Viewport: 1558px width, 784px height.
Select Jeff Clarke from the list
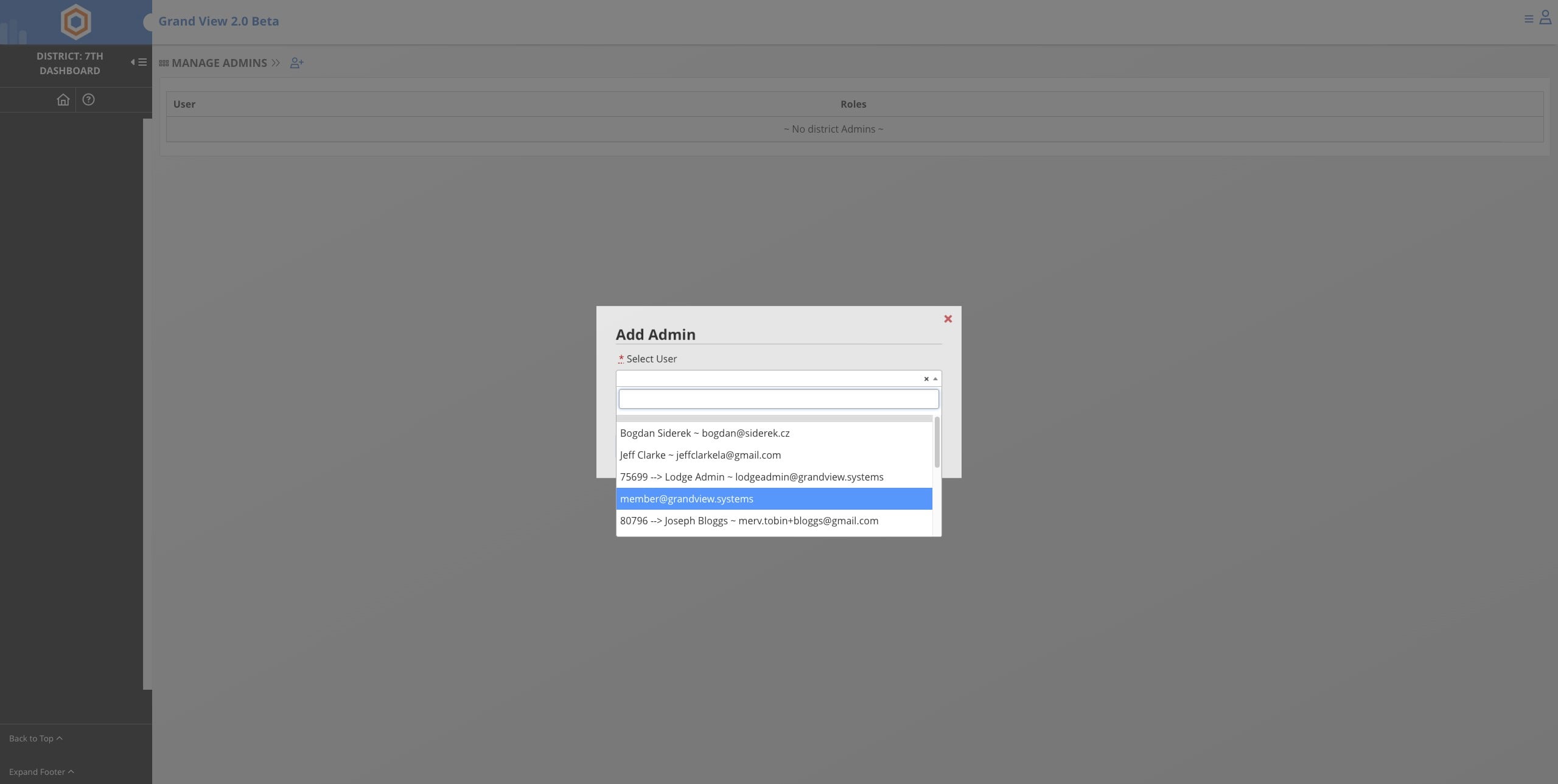point(774,455)
